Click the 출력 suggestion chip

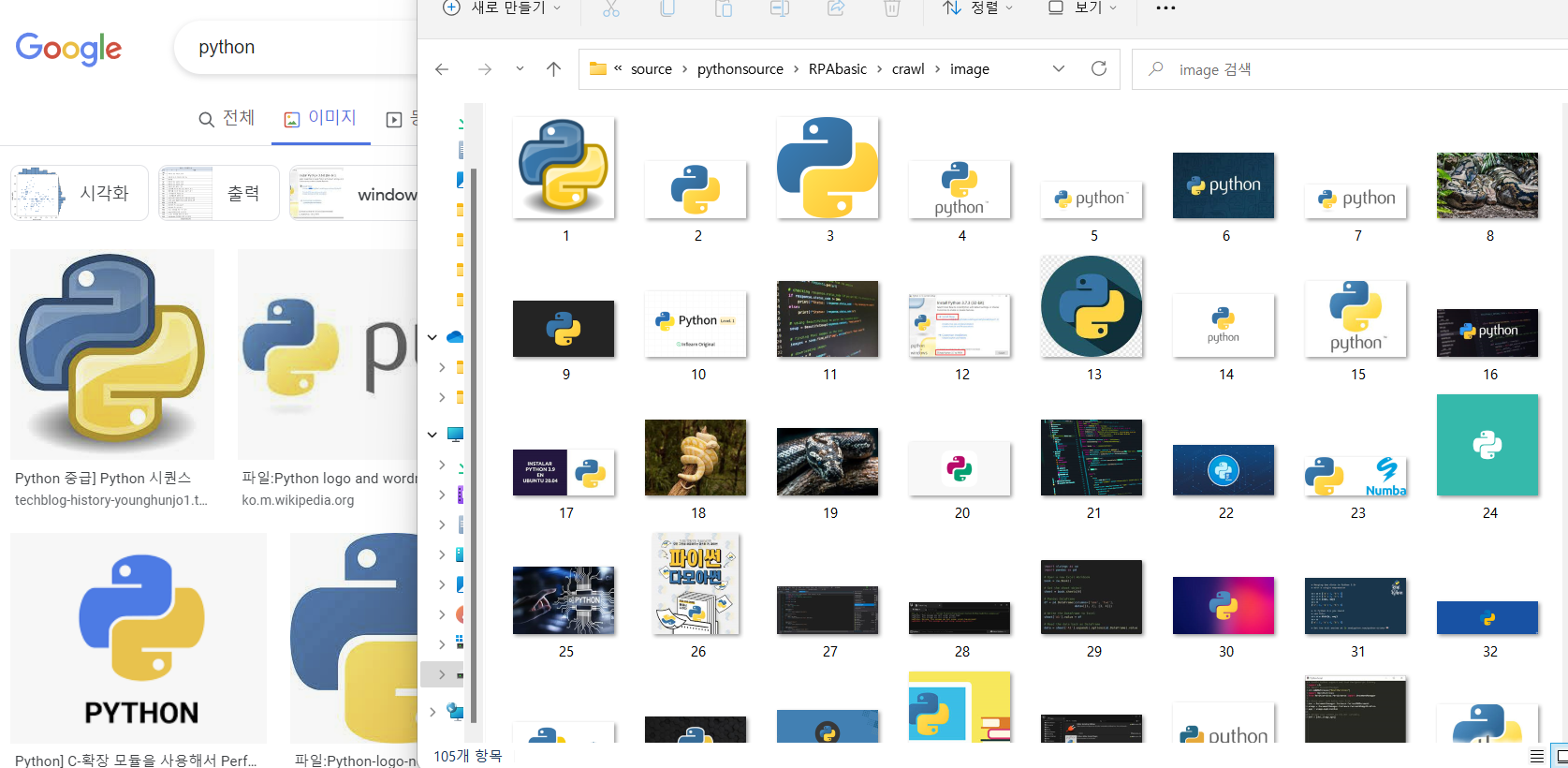click(219, 193)
